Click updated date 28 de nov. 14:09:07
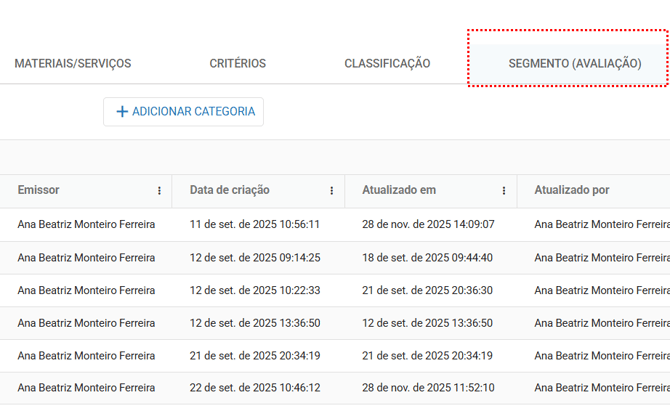Viewport: 670px width, 411px height. pyautogui.click(x=428, y=225)
